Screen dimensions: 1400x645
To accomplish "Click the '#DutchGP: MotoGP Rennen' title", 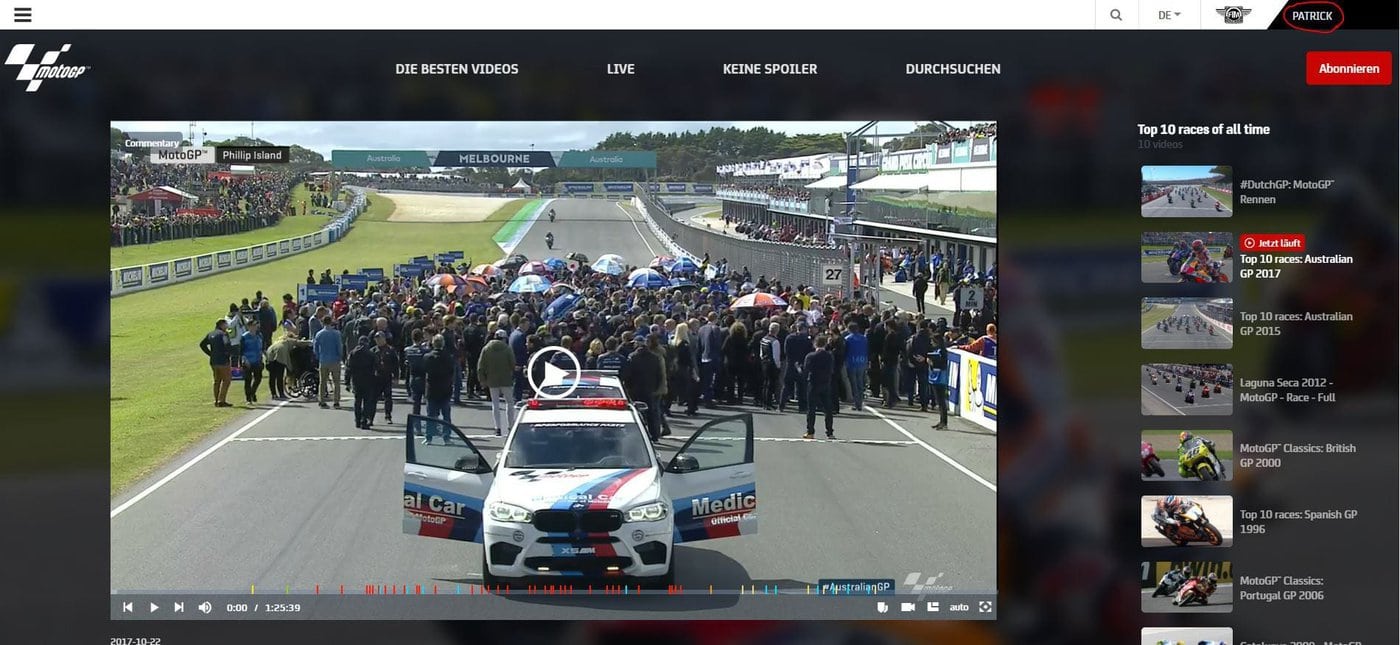I will [1288, 192].
